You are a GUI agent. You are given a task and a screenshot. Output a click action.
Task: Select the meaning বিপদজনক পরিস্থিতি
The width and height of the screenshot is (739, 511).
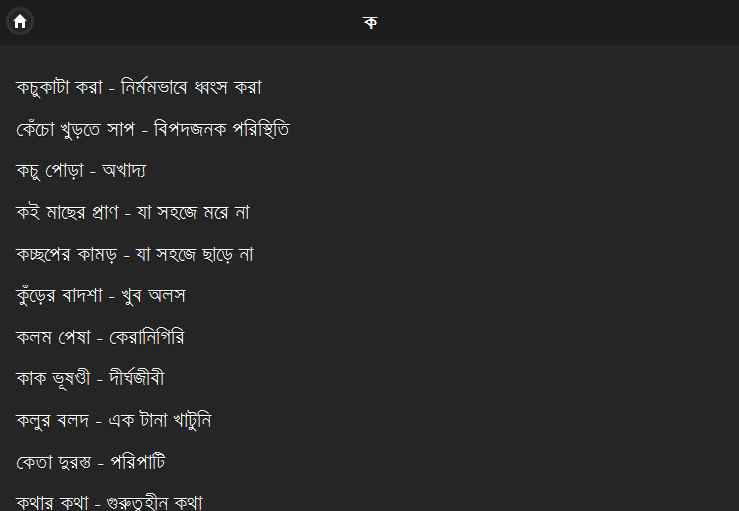pos(222,129)
